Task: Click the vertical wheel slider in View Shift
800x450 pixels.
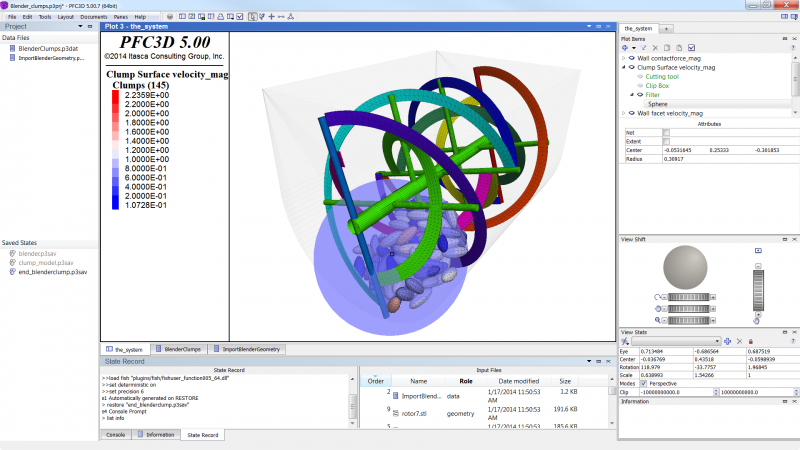Action: click(x=758, y=290)
